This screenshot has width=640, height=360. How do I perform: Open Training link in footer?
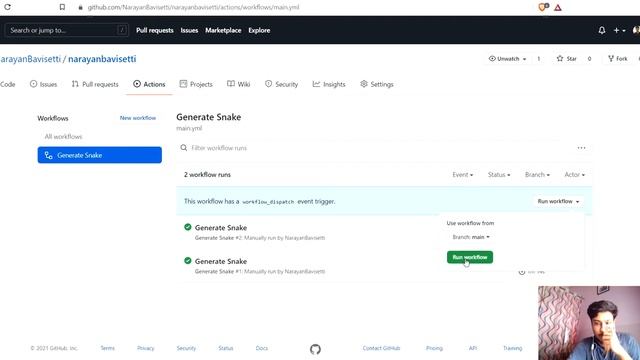(513, 348)
